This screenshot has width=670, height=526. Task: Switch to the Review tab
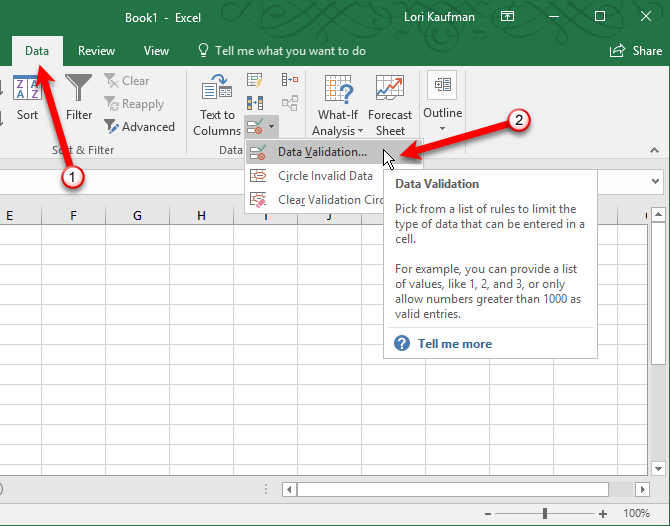96,50
